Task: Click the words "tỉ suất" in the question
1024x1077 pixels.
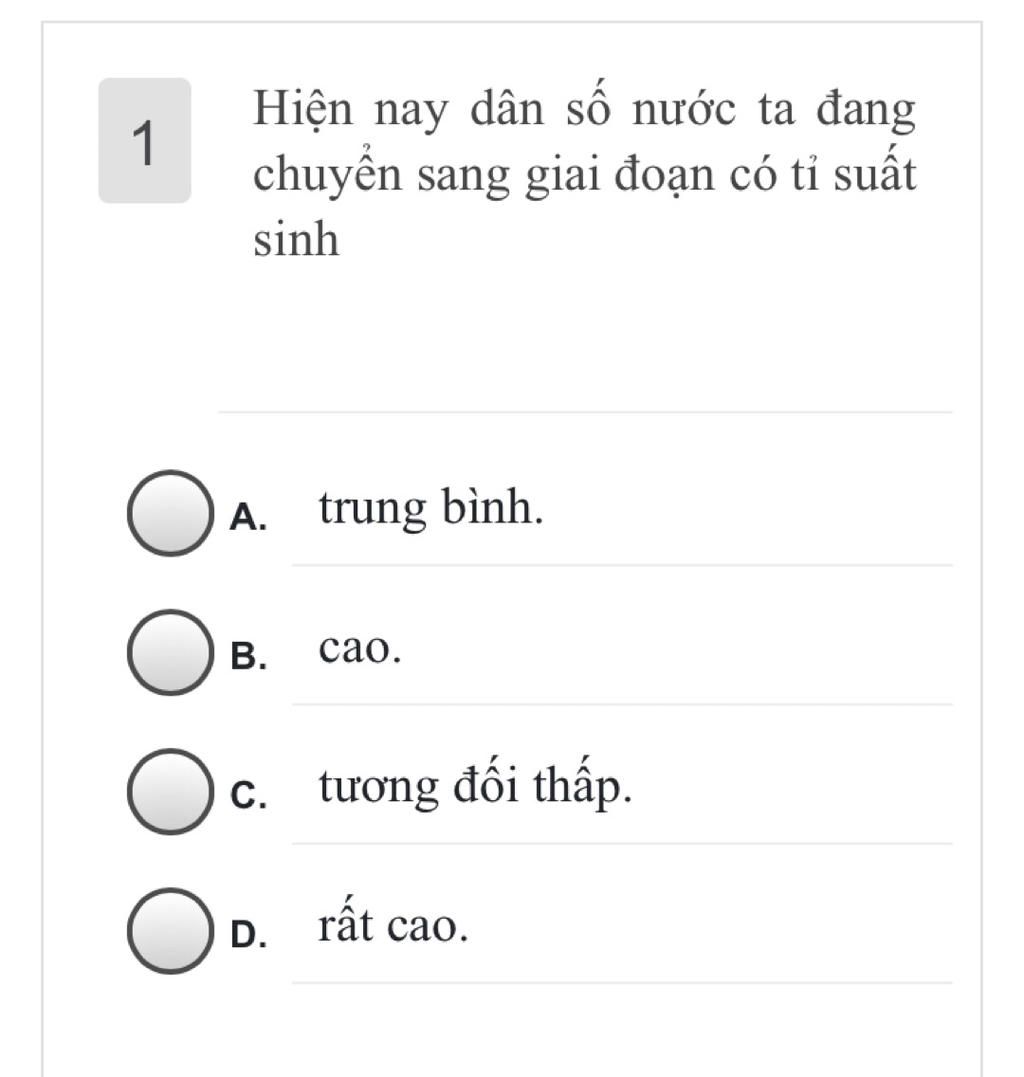Action: pos(858,176)
